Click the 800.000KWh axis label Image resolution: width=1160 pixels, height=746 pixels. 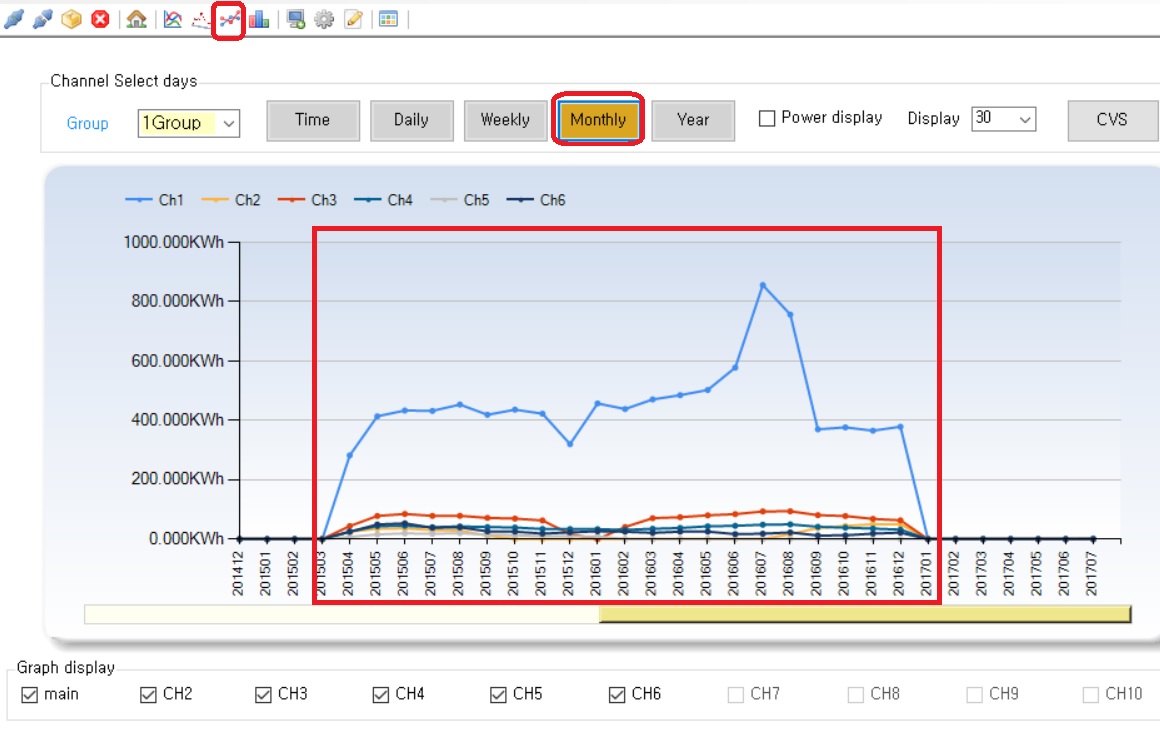pos(178,300)
